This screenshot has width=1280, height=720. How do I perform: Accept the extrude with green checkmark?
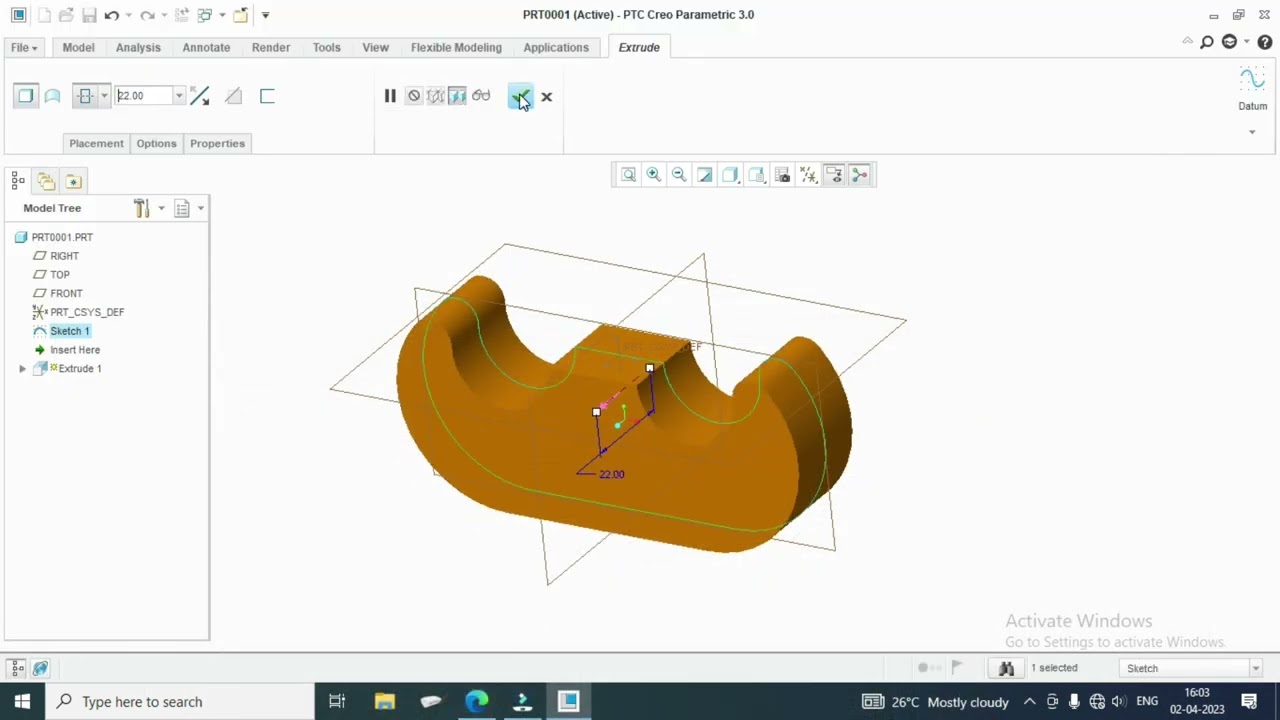pyautogui.click(x=521, y=96)
